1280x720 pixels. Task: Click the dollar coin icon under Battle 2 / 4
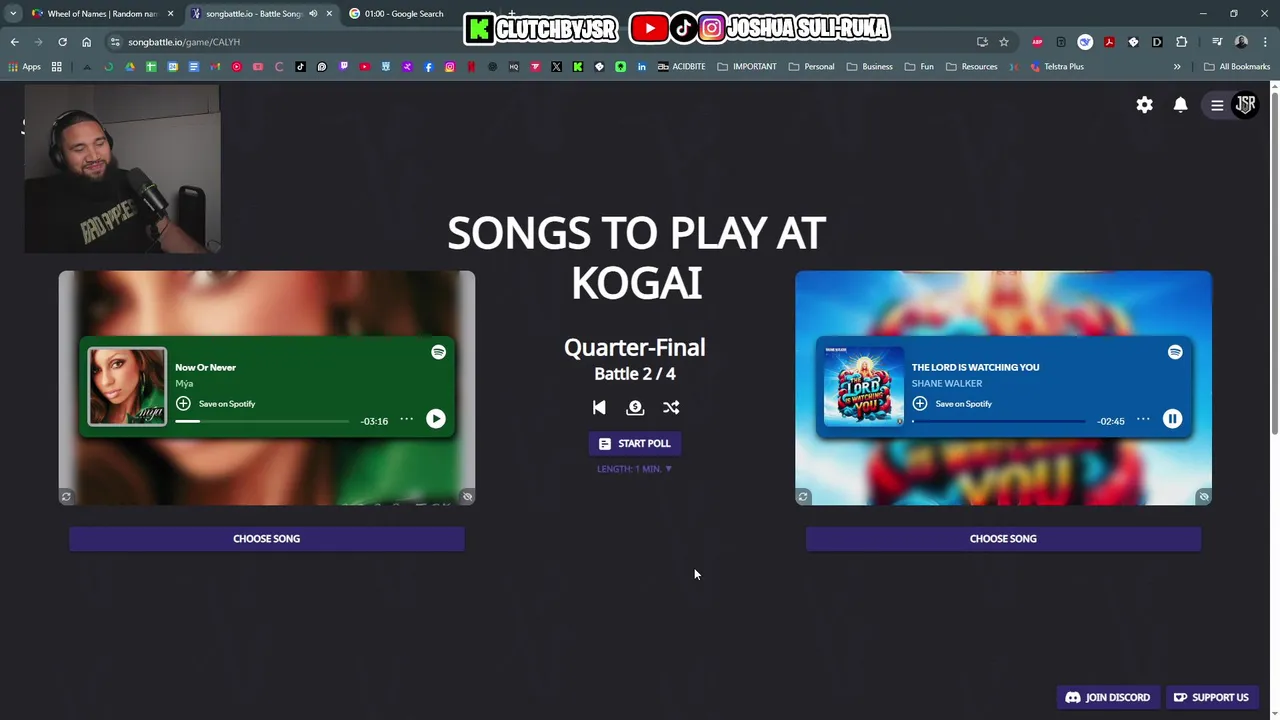coord(635,407)
